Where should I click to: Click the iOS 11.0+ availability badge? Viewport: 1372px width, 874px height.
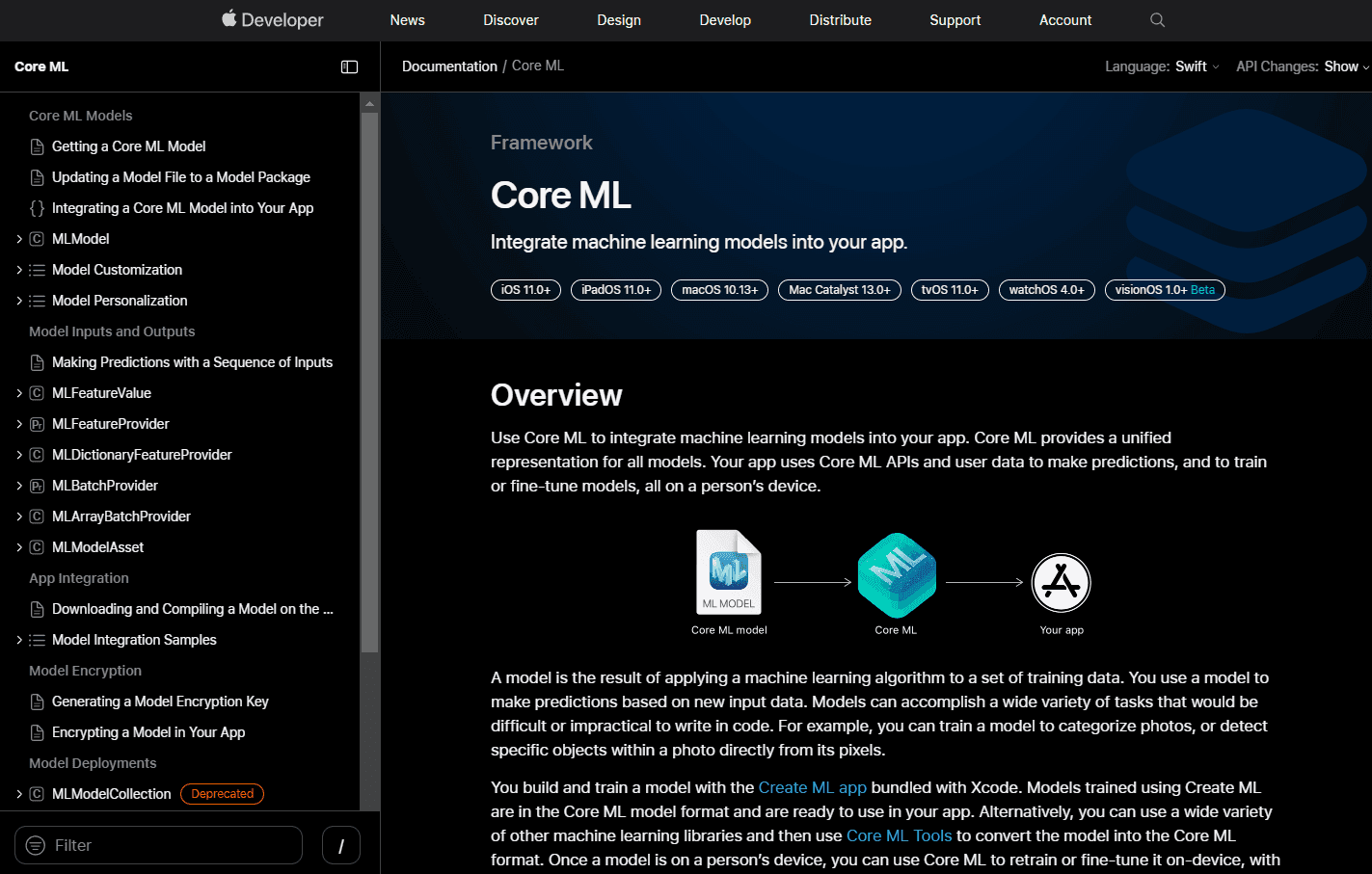(525, 290)
